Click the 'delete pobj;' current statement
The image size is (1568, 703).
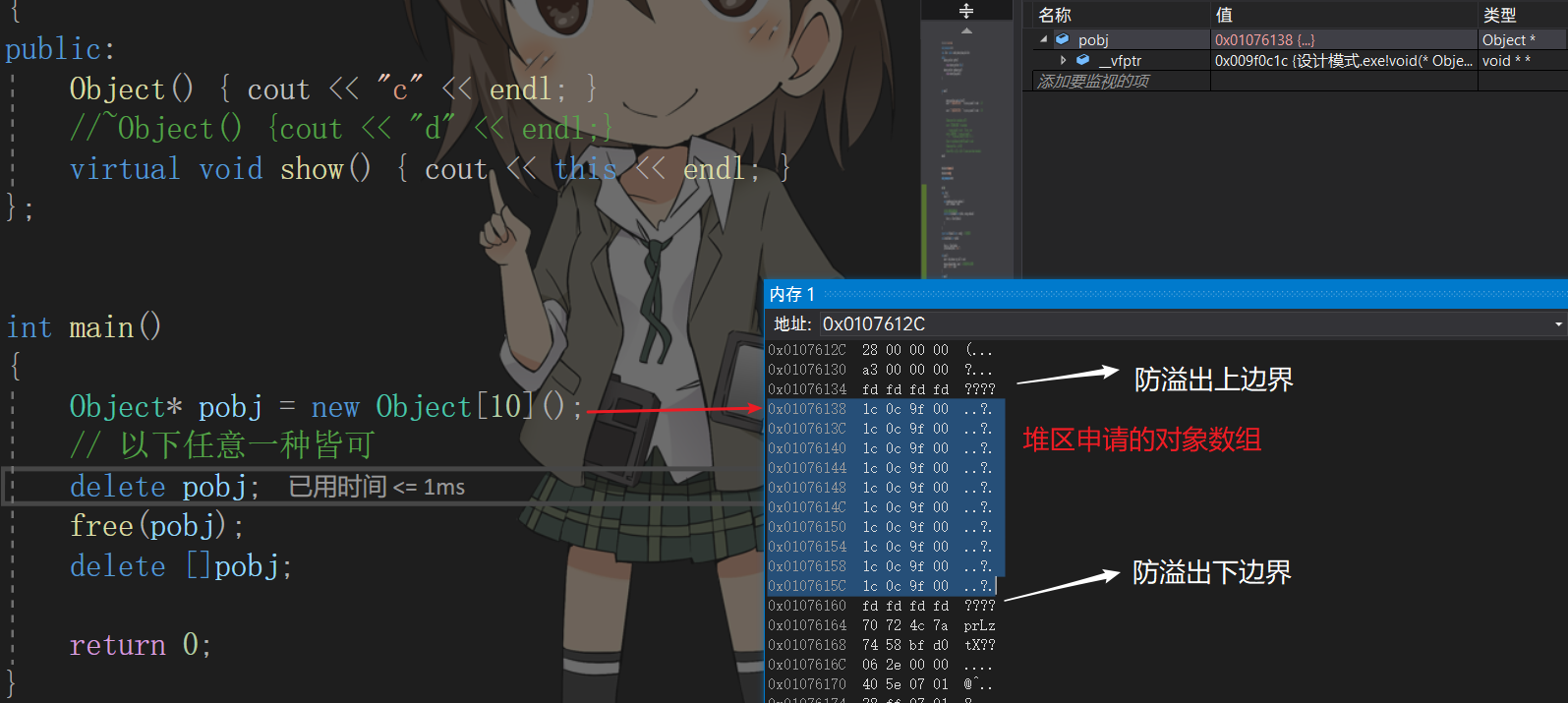(164, 487)
